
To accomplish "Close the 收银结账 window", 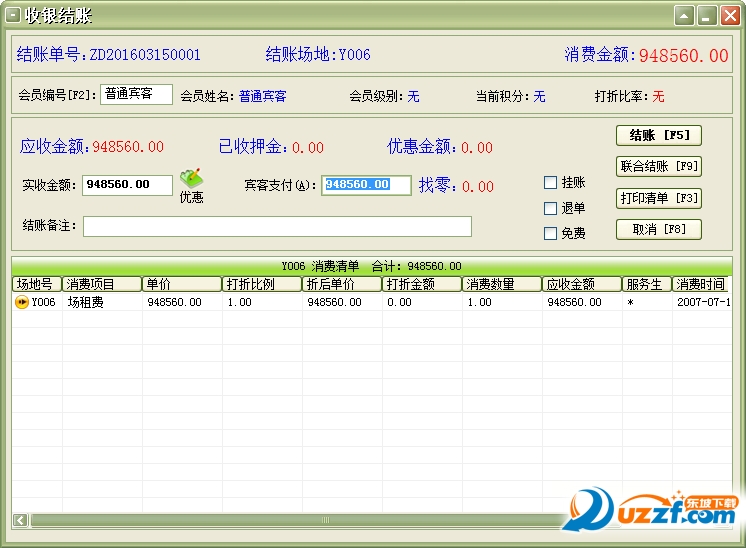I will [730, 16].
